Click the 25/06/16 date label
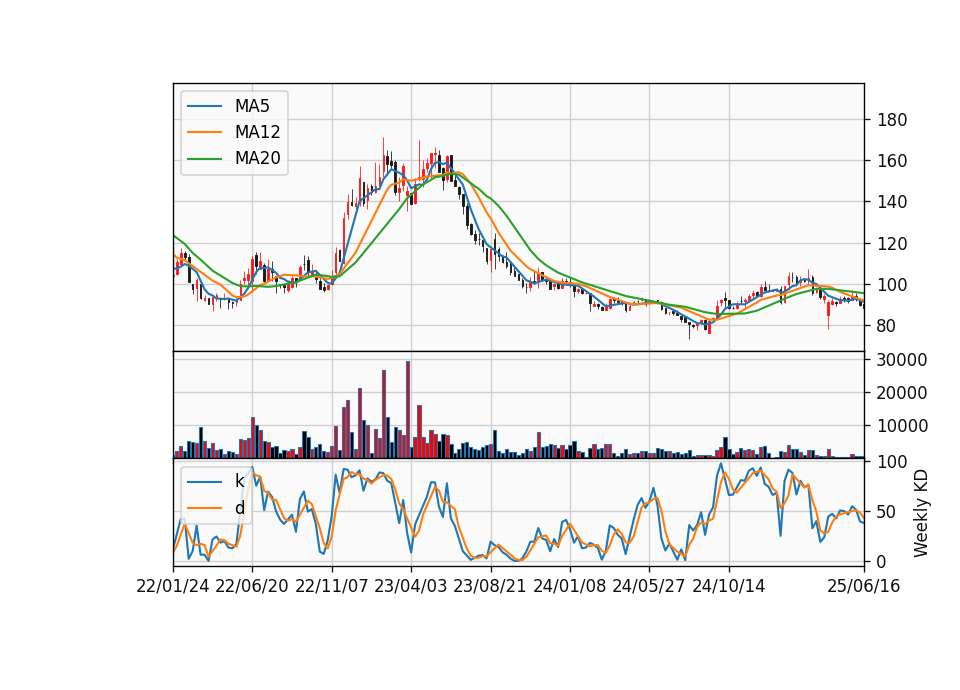This screenshot has height=690, width=960. [864, 587]
